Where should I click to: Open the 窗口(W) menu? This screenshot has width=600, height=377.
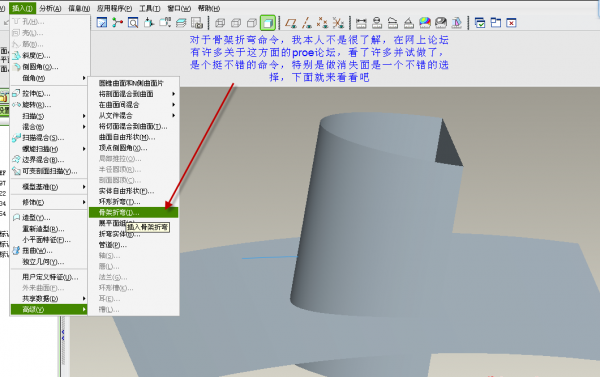tap(179, 8)
